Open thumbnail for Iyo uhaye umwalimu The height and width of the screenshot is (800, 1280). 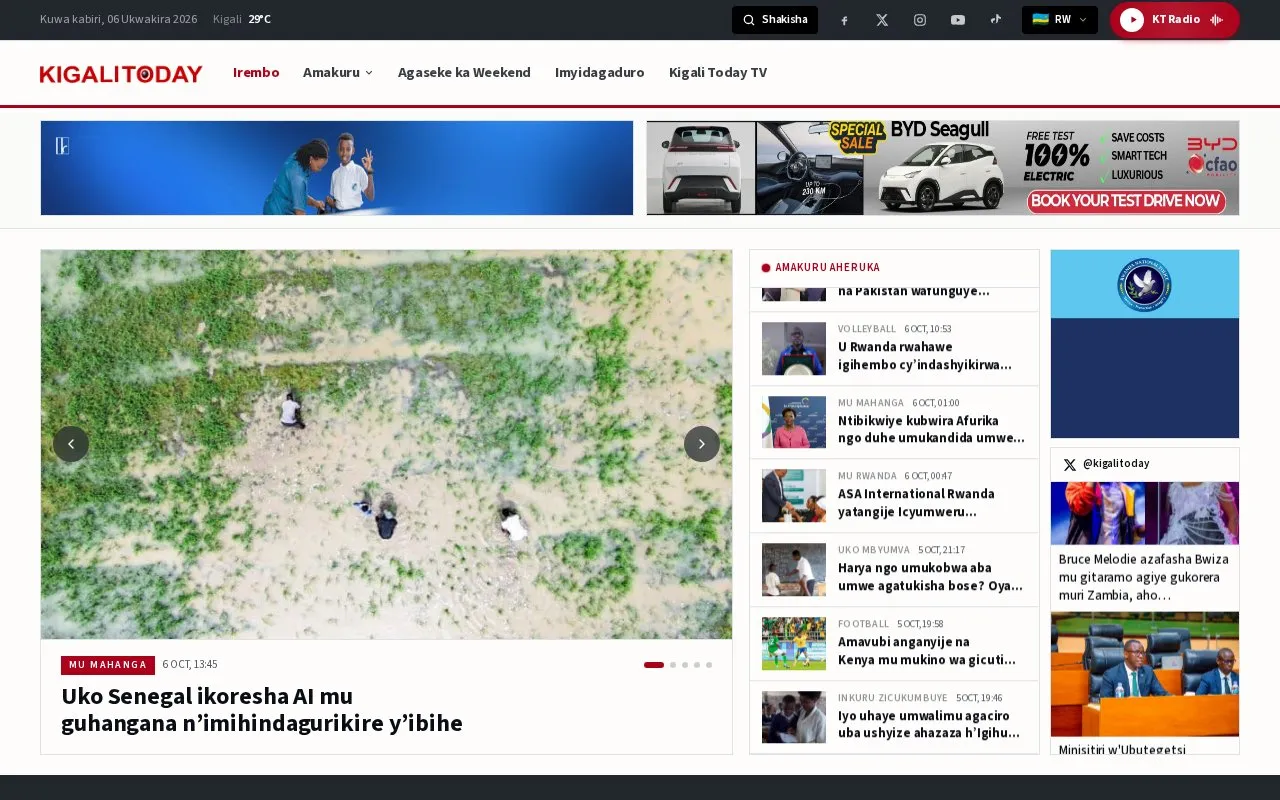(x=794, y=717)
